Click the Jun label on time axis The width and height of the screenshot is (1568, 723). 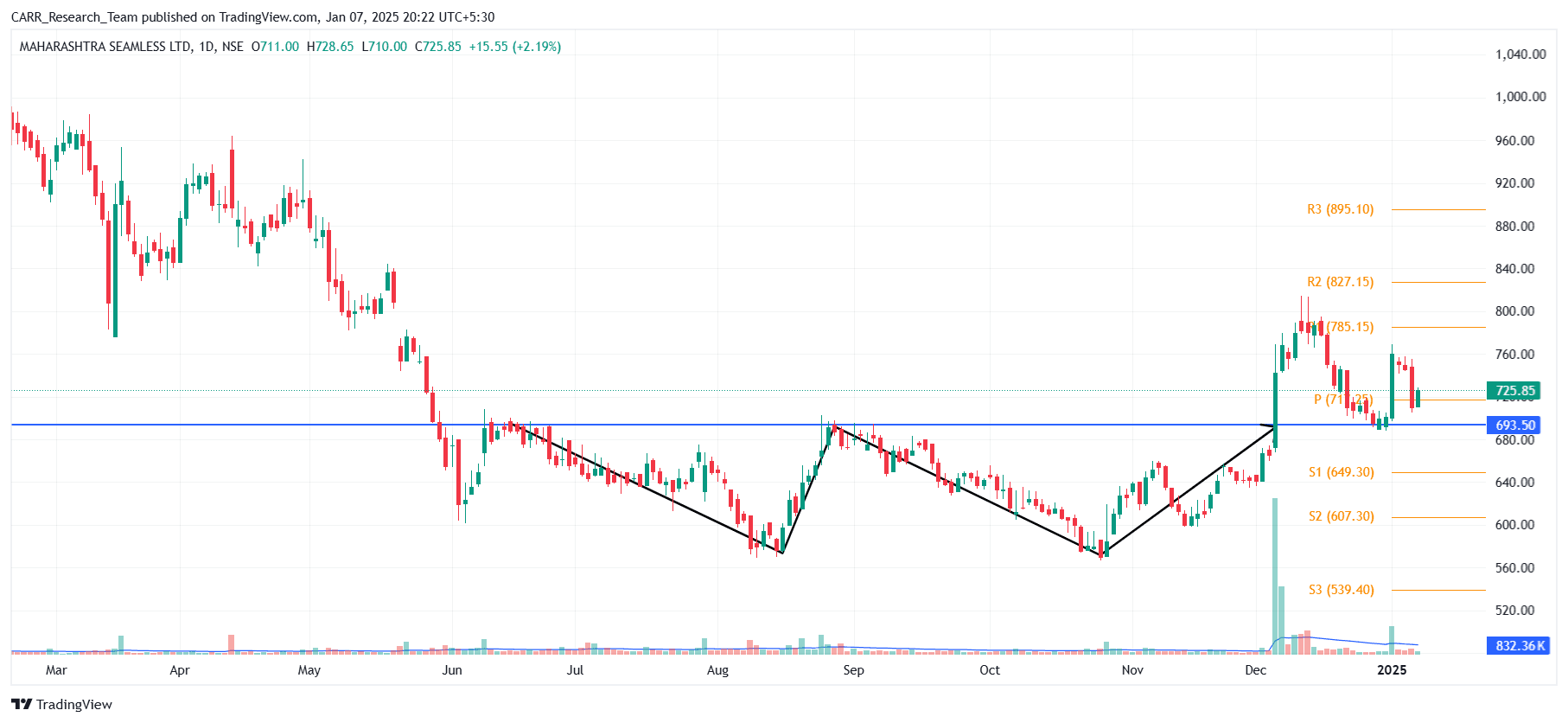[x=452, y=670]
